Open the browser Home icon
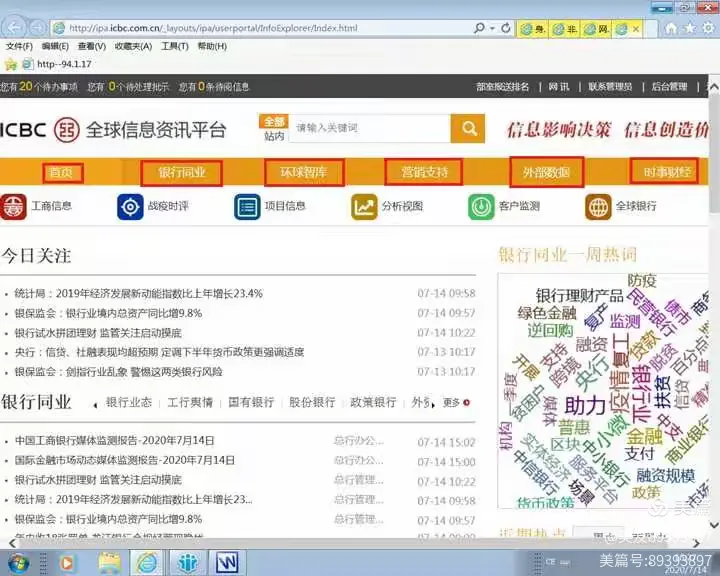720x576 pixels. 671,28
